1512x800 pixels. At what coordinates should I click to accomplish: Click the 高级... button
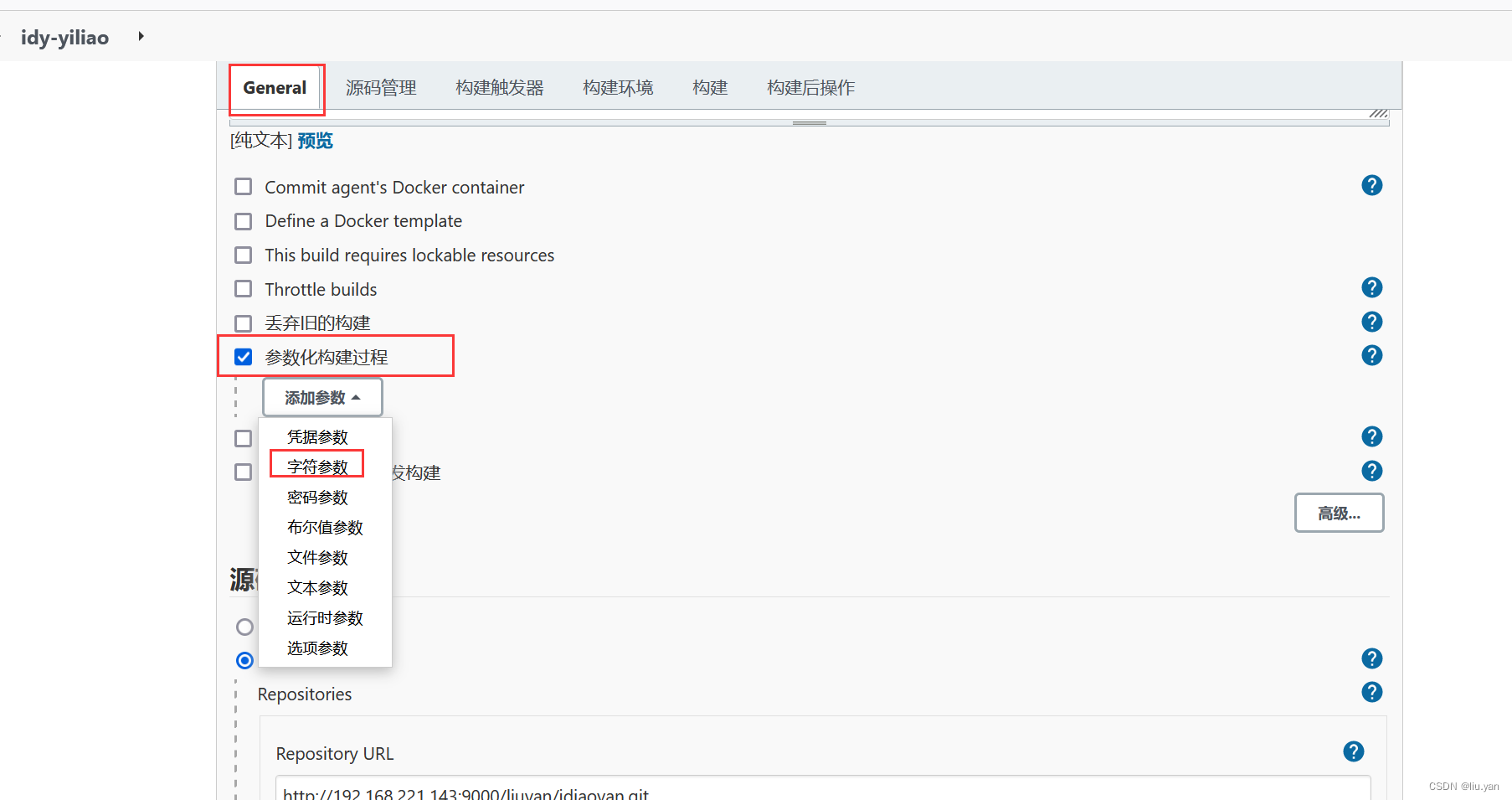point(1339,513)
